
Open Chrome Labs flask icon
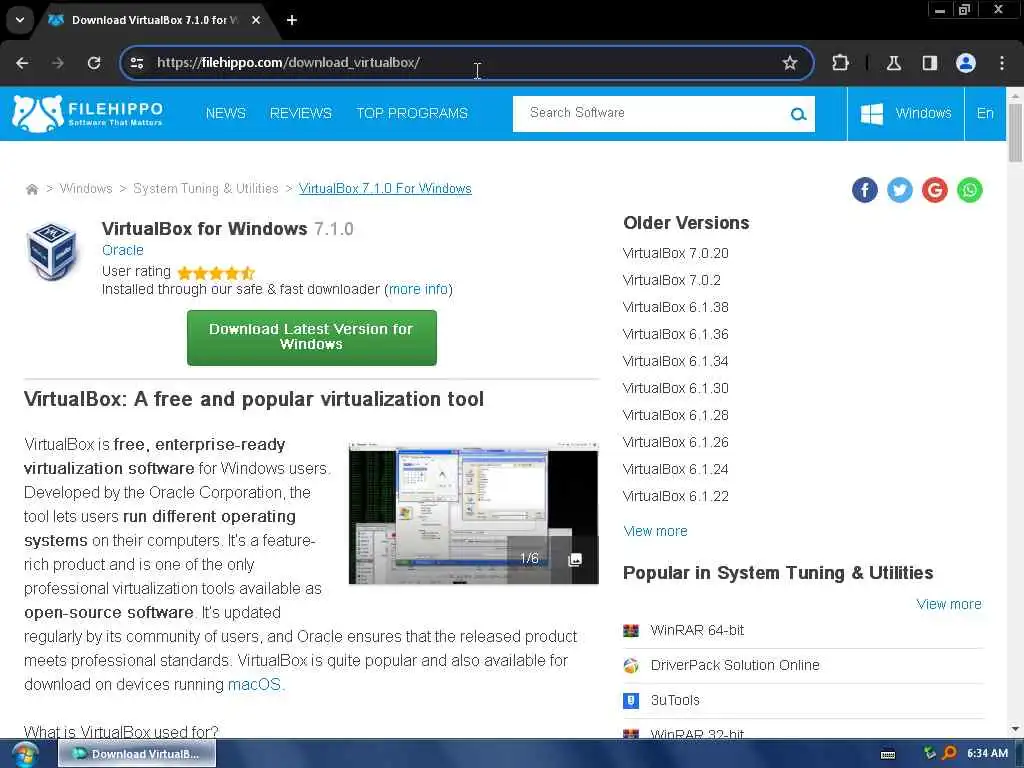(894, 63)
